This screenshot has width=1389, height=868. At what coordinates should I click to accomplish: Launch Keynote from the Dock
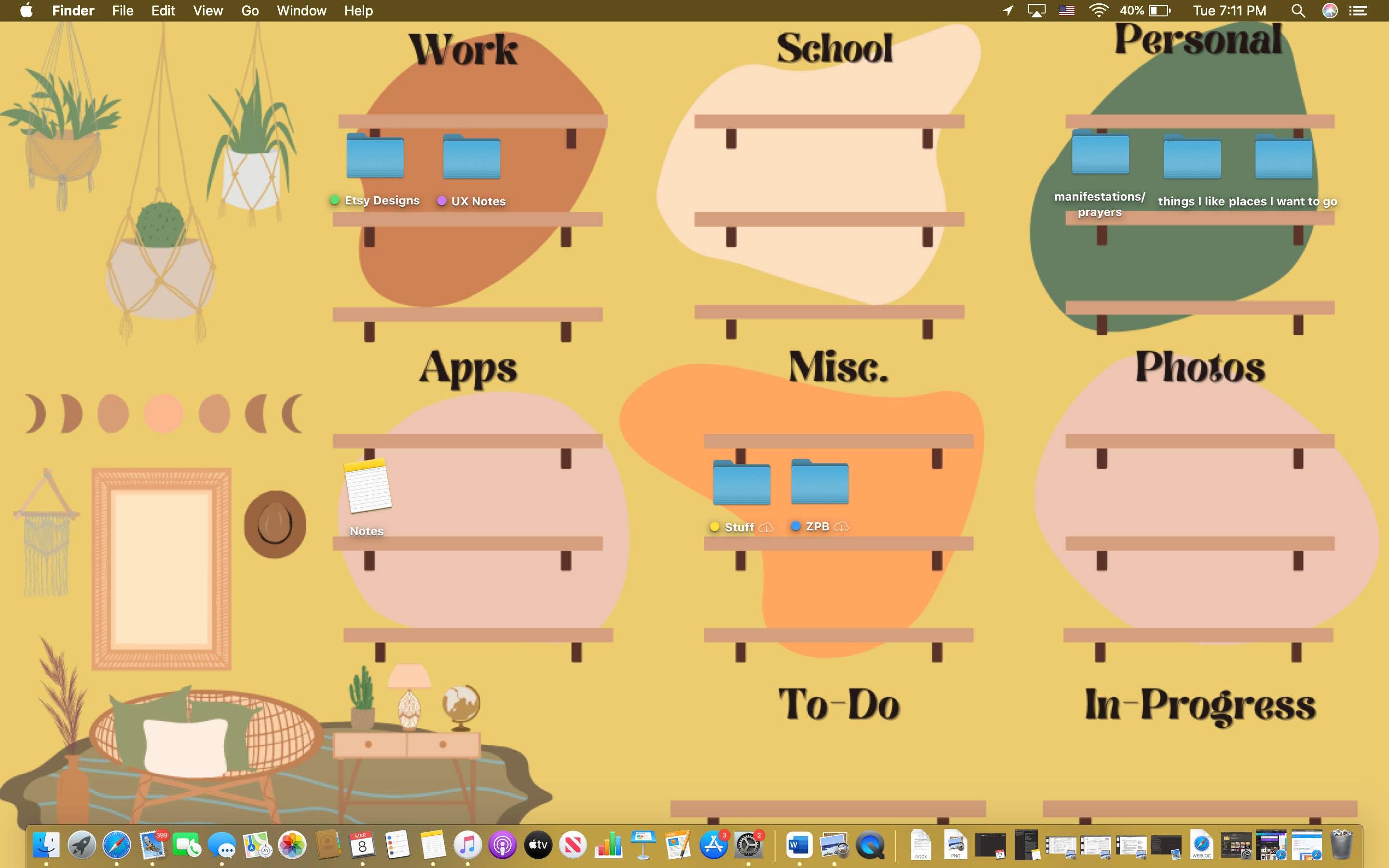coord(642,845)
